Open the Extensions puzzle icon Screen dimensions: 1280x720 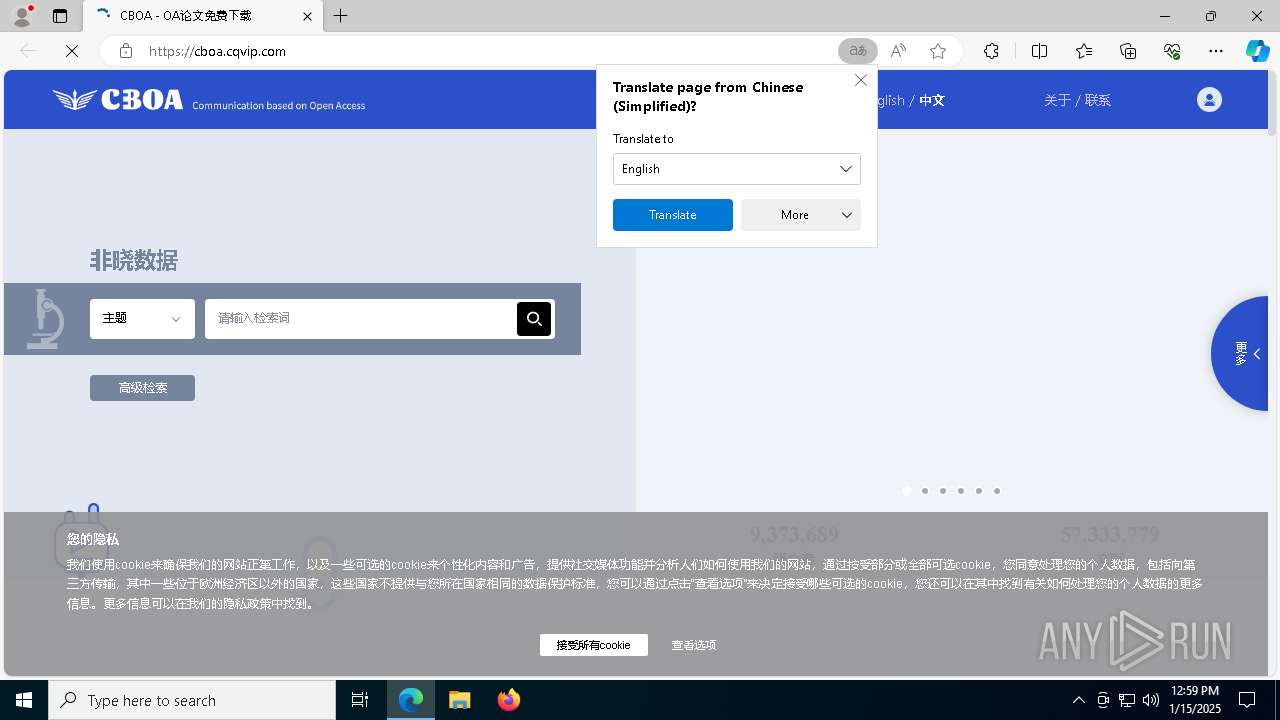click(991, 51)
